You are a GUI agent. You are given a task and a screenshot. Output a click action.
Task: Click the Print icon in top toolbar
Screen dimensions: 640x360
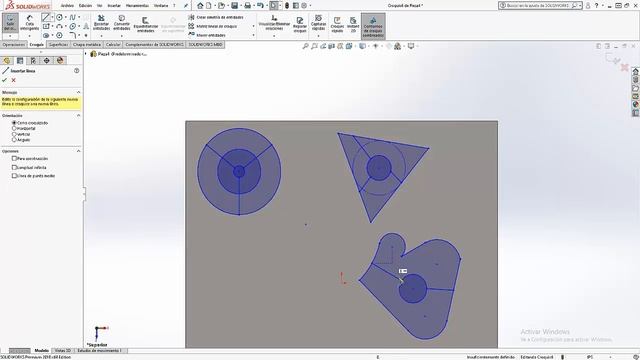[247, 5]
